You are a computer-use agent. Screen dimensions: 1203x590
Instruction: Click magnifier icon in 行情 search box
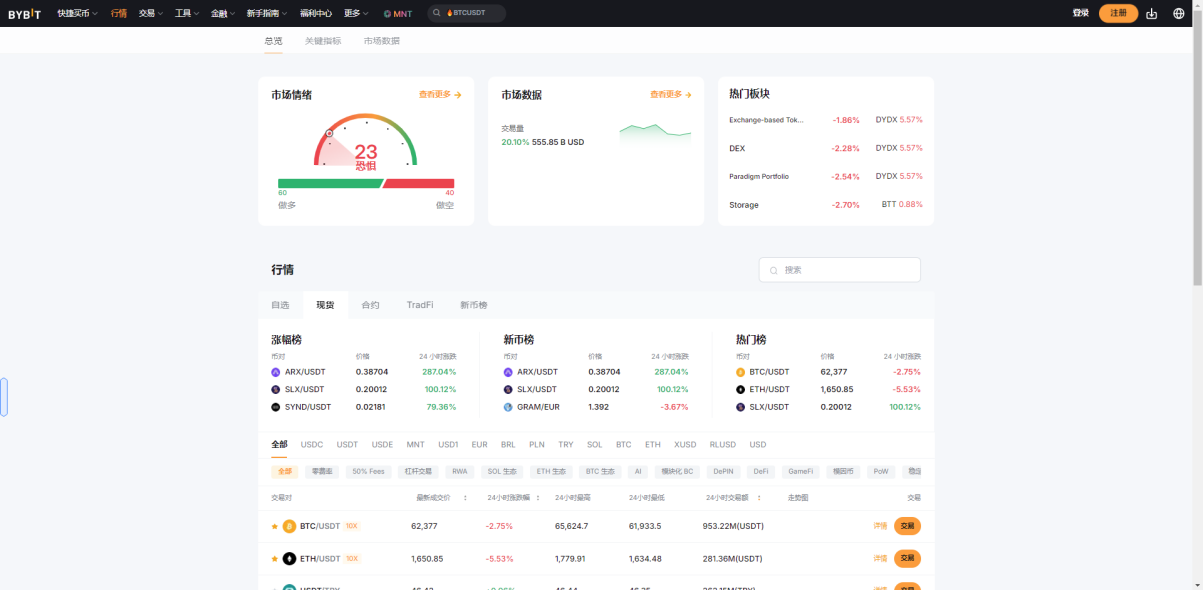click(774, 270)
